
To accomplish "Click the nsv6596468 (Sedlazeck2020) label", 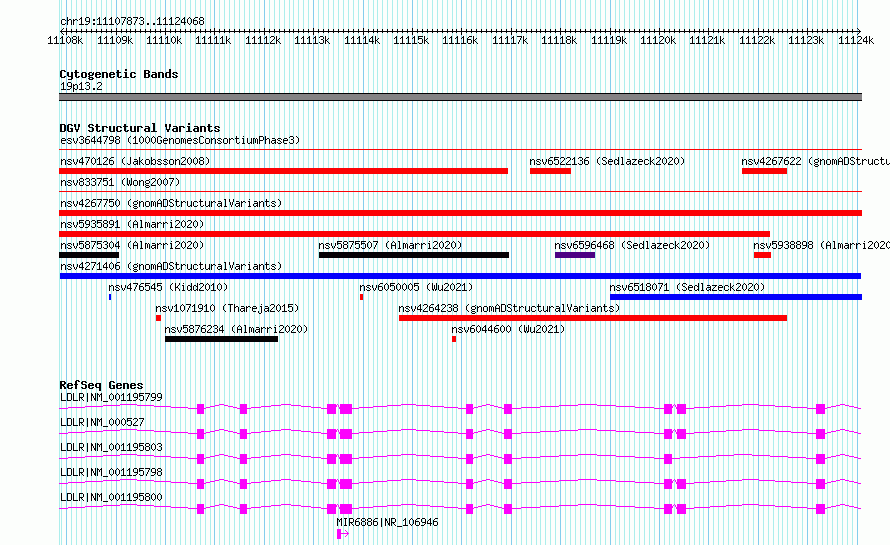I will point(632,245).
